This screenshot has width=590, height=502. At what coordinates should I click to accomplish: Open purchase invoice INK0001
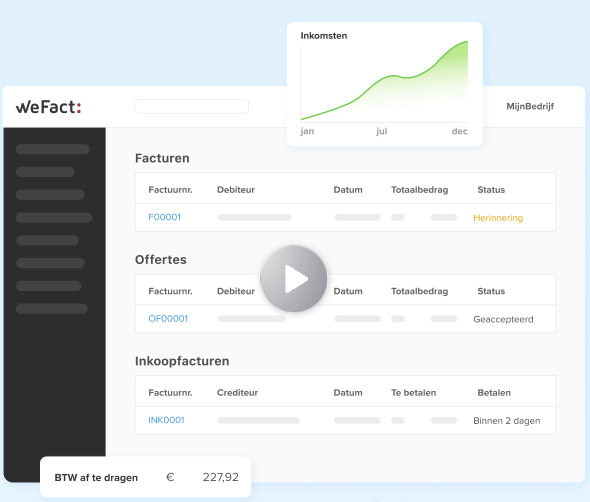pos(166,420)
